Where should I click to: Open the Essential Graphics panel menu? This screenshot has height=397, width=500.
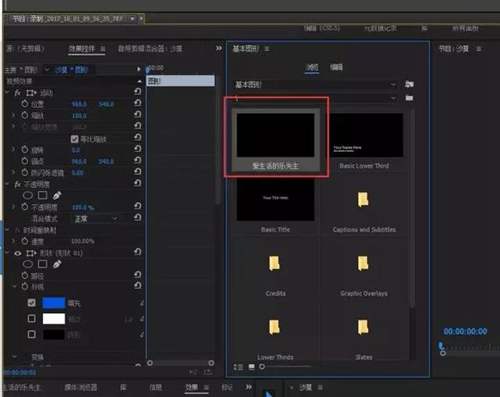tap(267, 49)
